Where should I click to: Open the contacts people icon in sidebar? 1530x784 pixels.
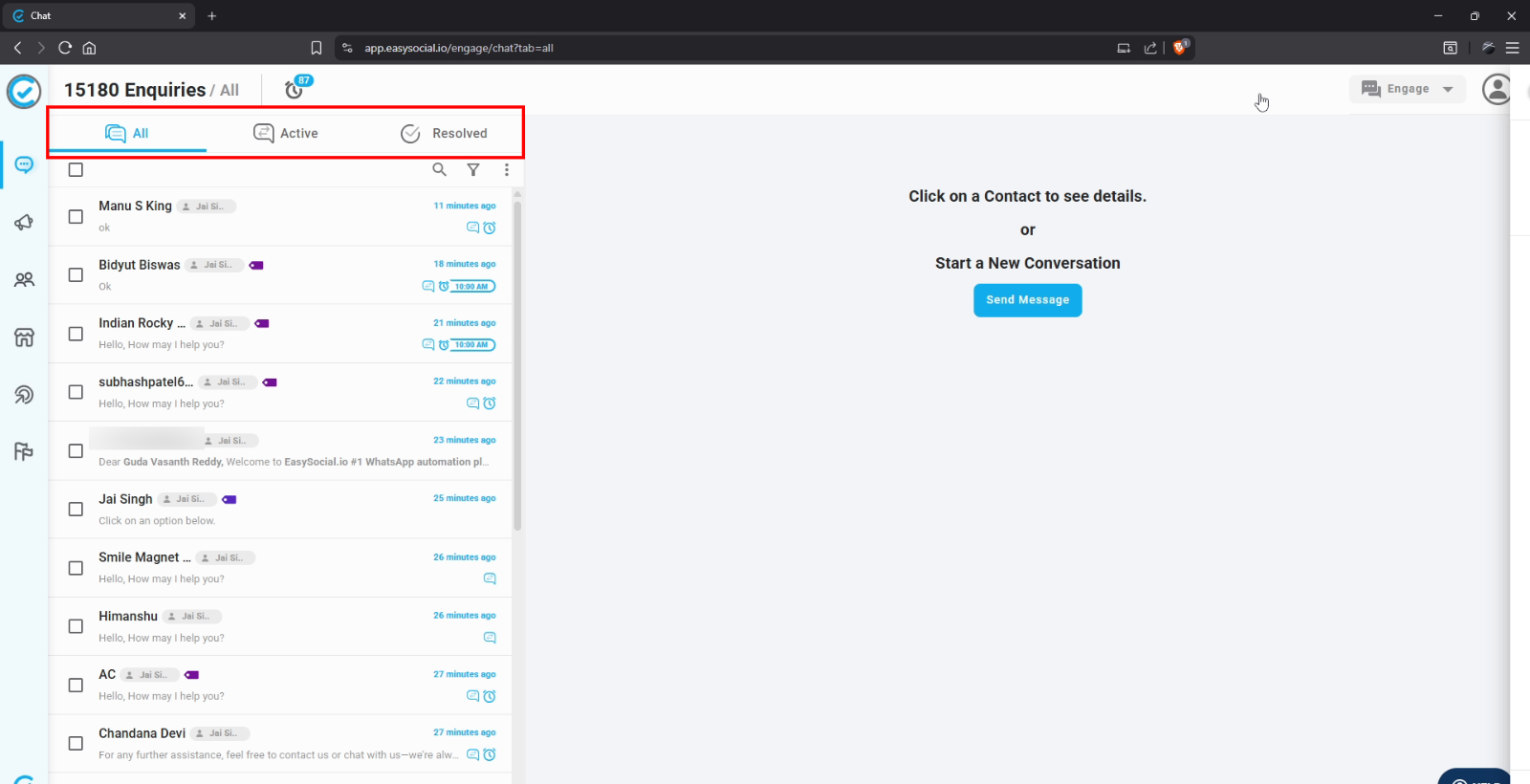click(24, 280)
